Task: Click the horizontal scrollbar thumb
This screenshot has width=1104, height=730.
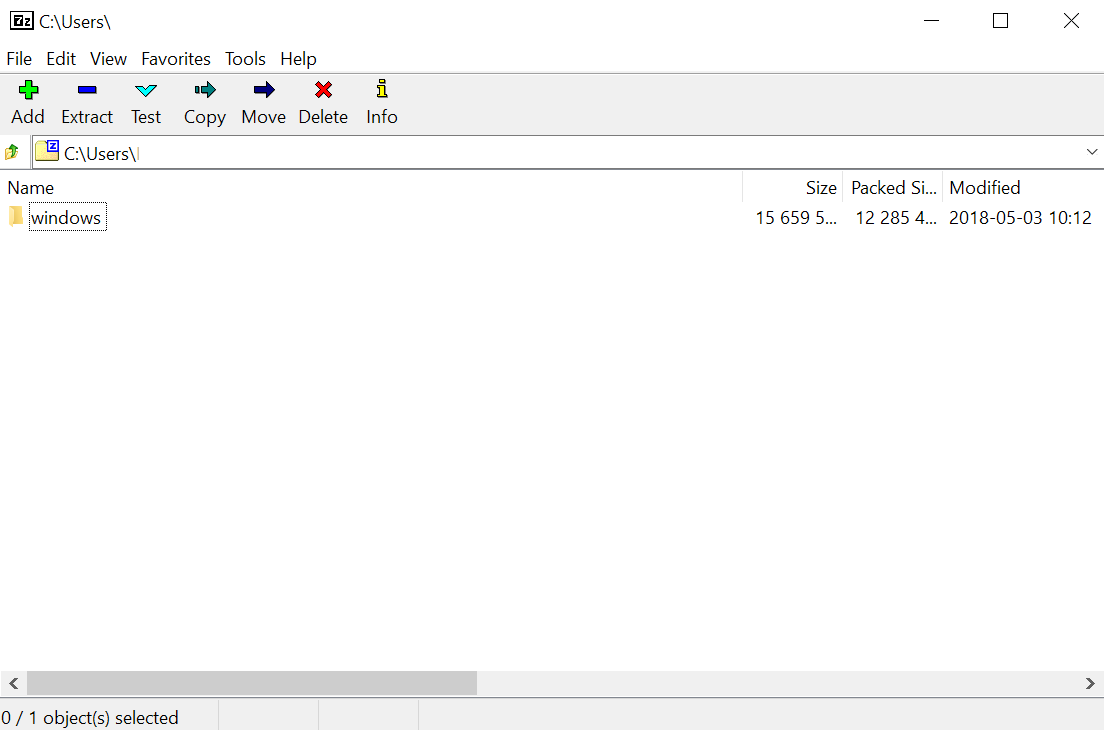Action: (x=252, y=683)
